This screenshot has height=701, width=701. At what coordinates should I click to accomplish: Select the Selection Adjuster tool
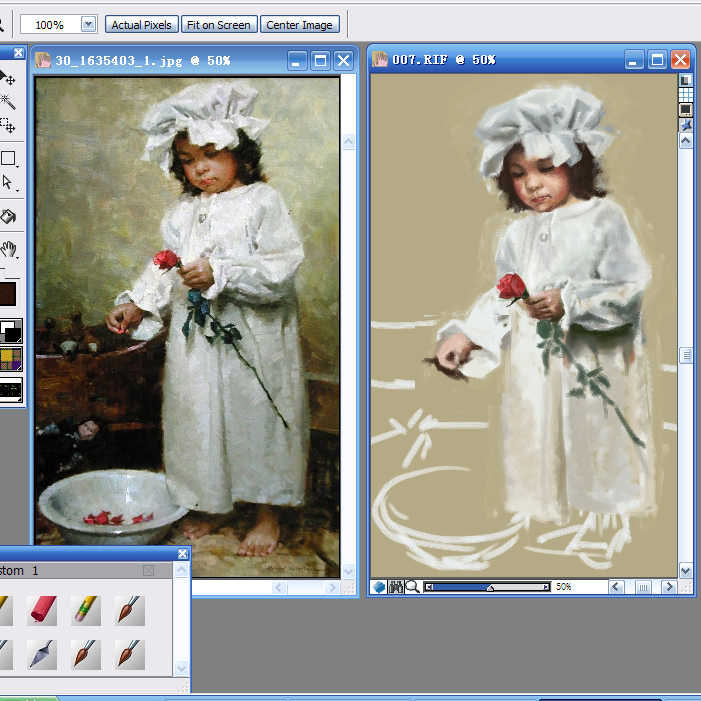tap(7, 126)
